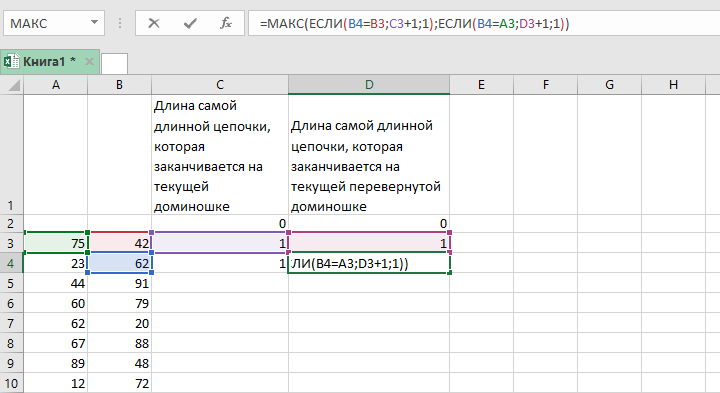
Task: Click cell B7 containing 20
Action: click(119, 323)
